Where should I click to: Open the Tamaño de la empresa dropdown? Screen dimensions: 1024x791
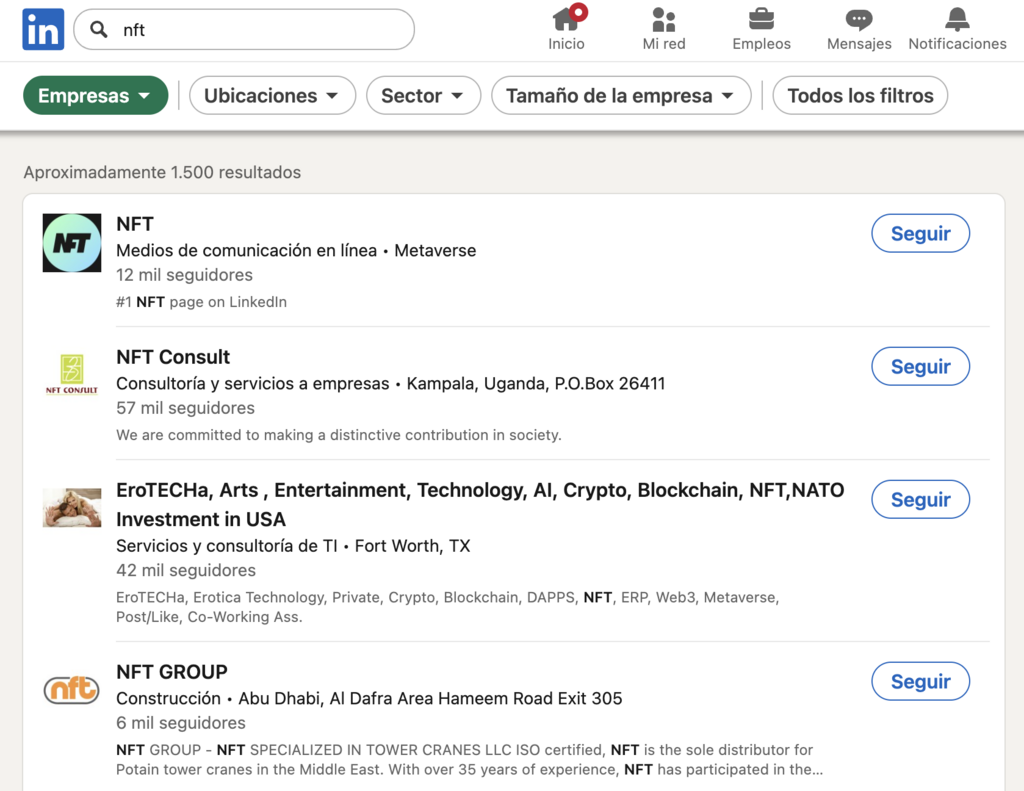click(x=620, y=95)
